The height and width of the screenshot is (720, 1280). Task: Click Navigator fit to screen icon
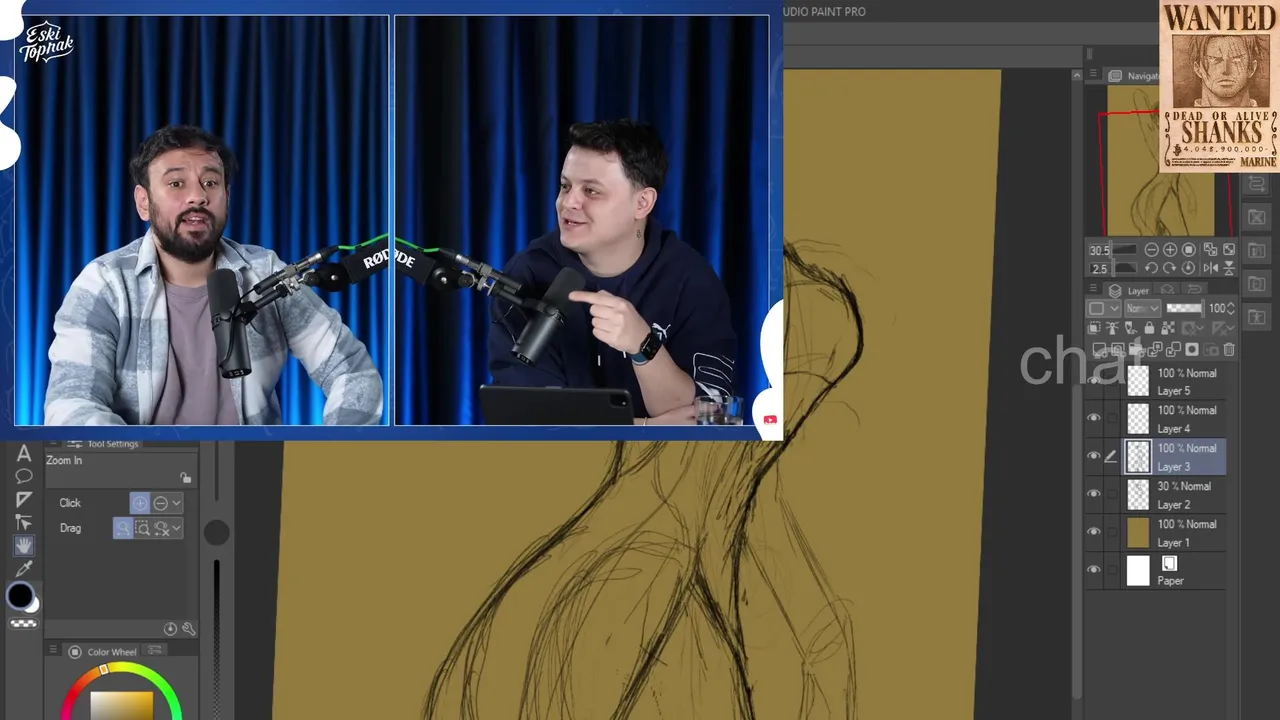click(x=1229, y=250)
